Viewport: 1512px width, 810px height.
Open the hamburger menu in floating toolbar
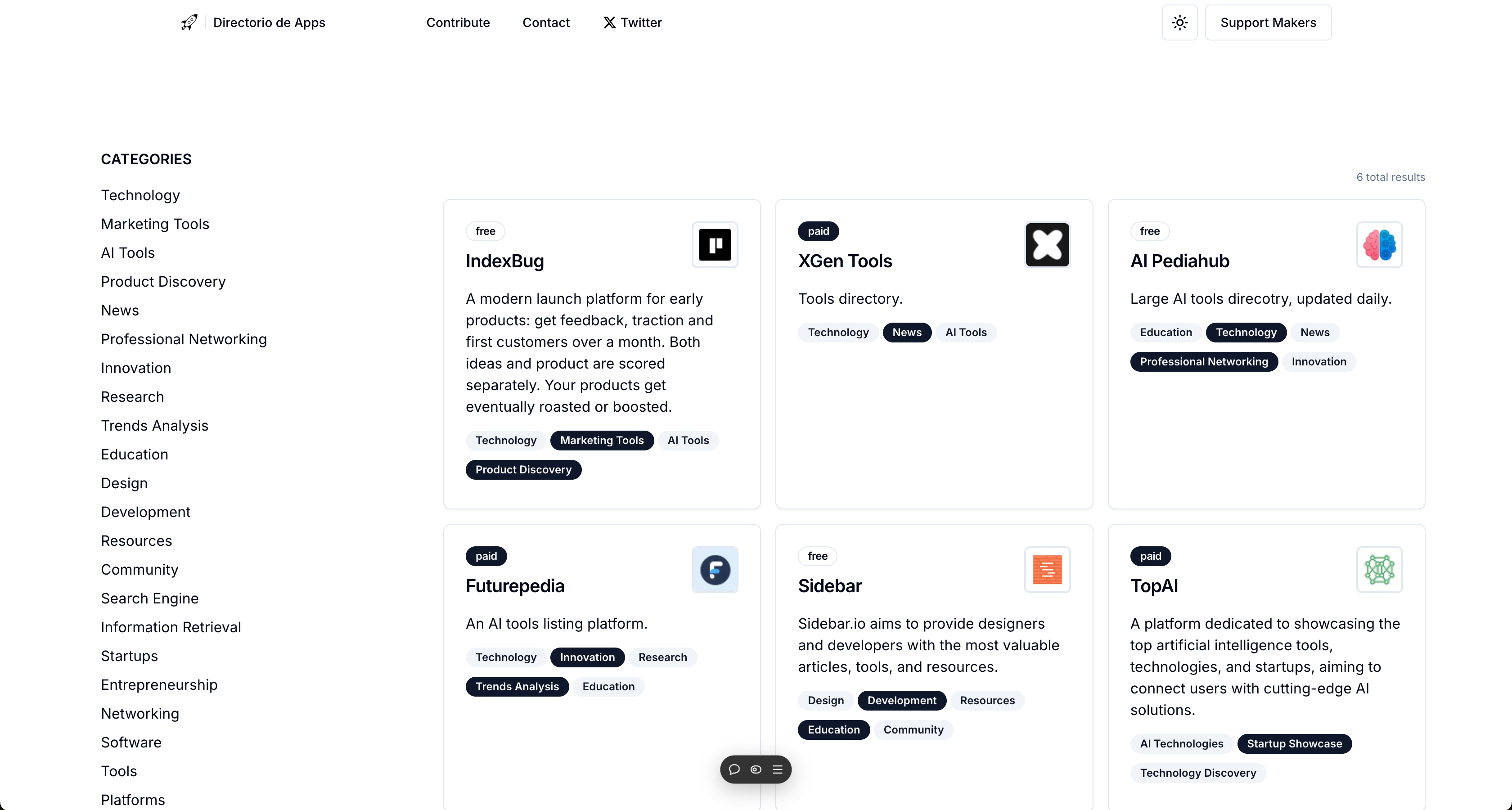[778, 769]
